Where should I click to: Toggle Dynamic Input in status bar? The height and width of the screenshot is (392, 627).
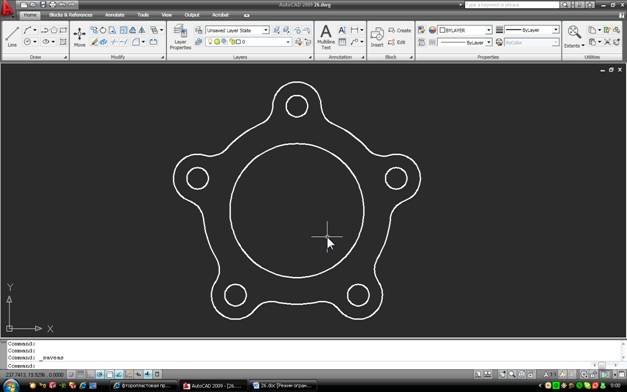pyautogui.click(x=138, y=374)
